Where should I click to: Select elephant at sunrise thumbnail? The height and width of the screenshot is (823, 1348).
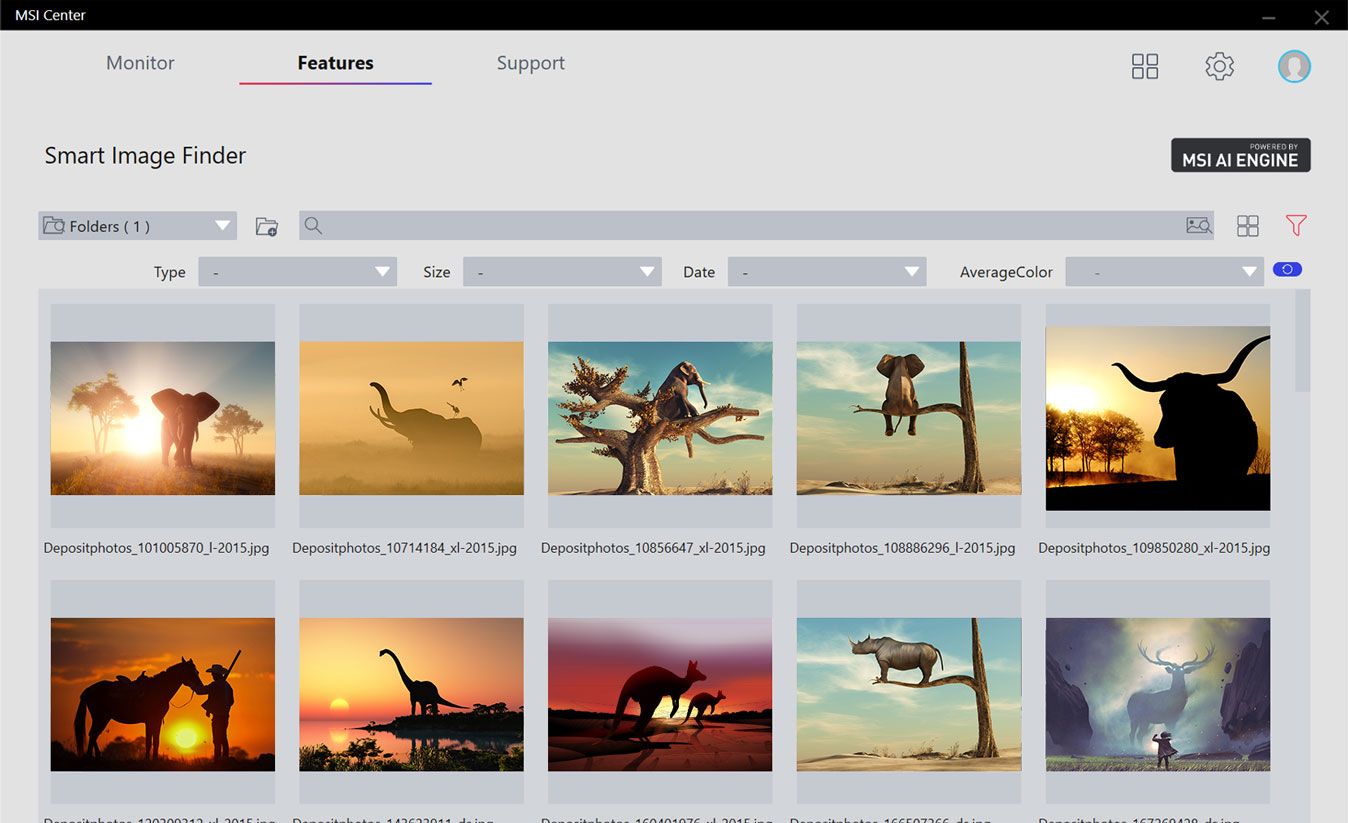(163, 418)
